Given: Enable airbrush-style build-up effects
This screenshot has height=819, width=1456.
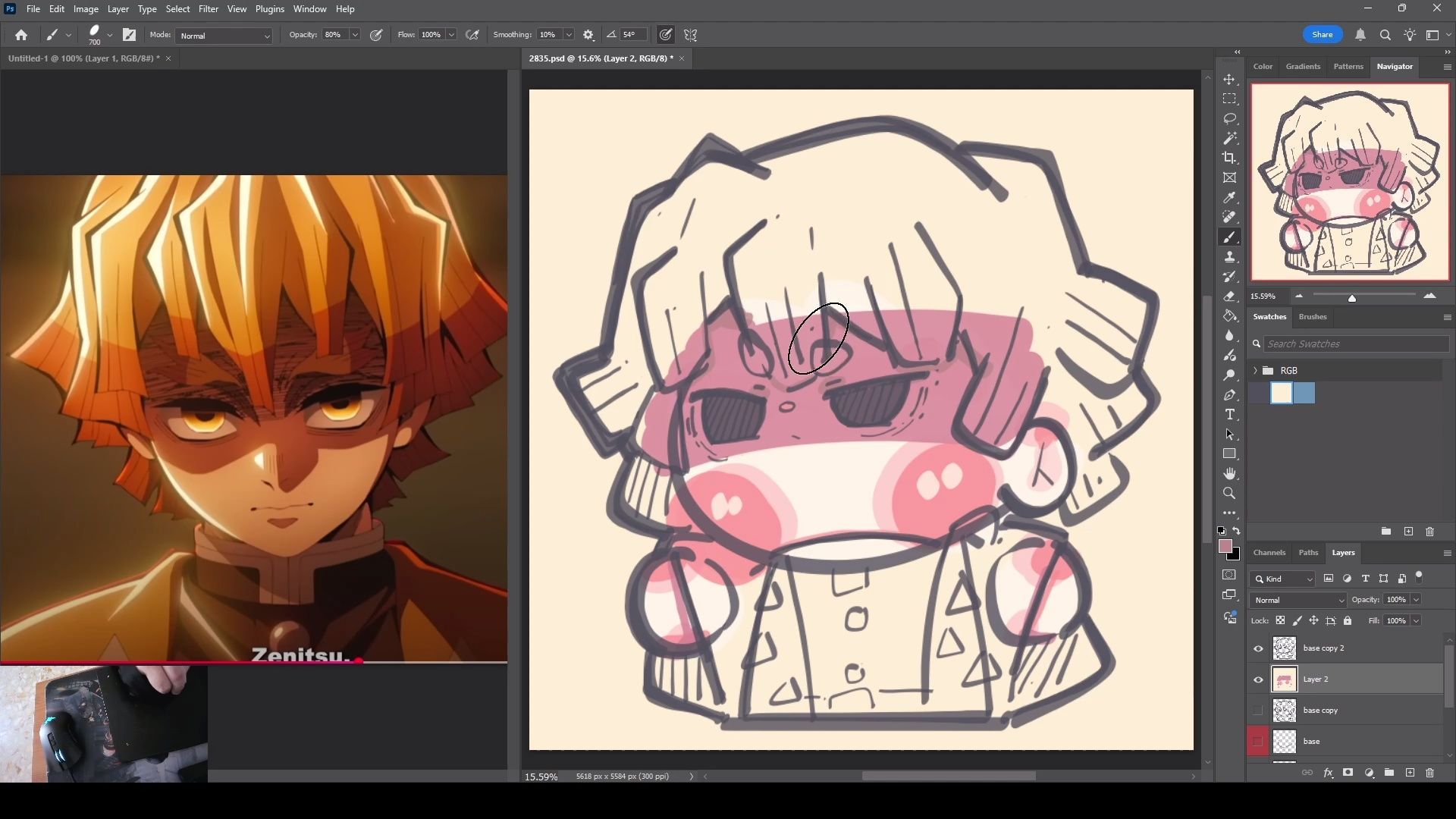Looking at the screenshot, I should pos(472,35).
